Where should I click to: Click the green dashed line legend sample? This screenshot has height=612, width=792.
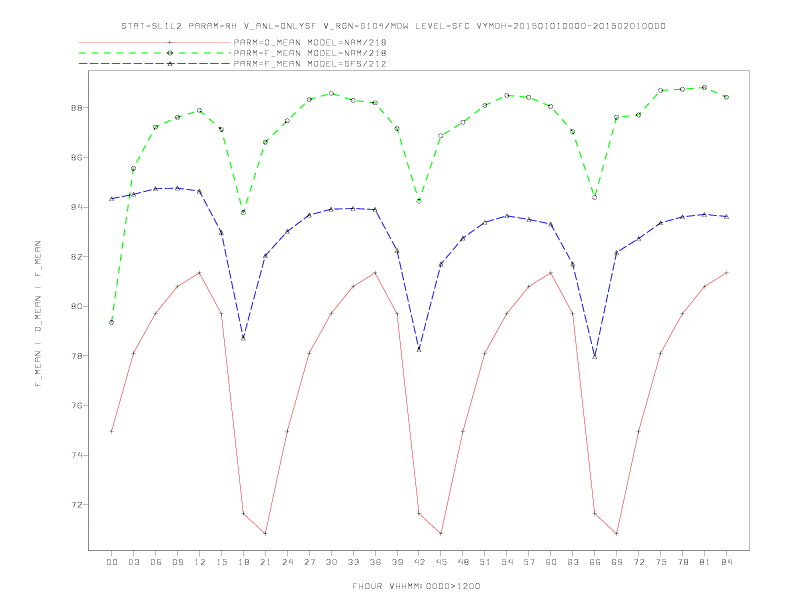[x=155, y=53]
